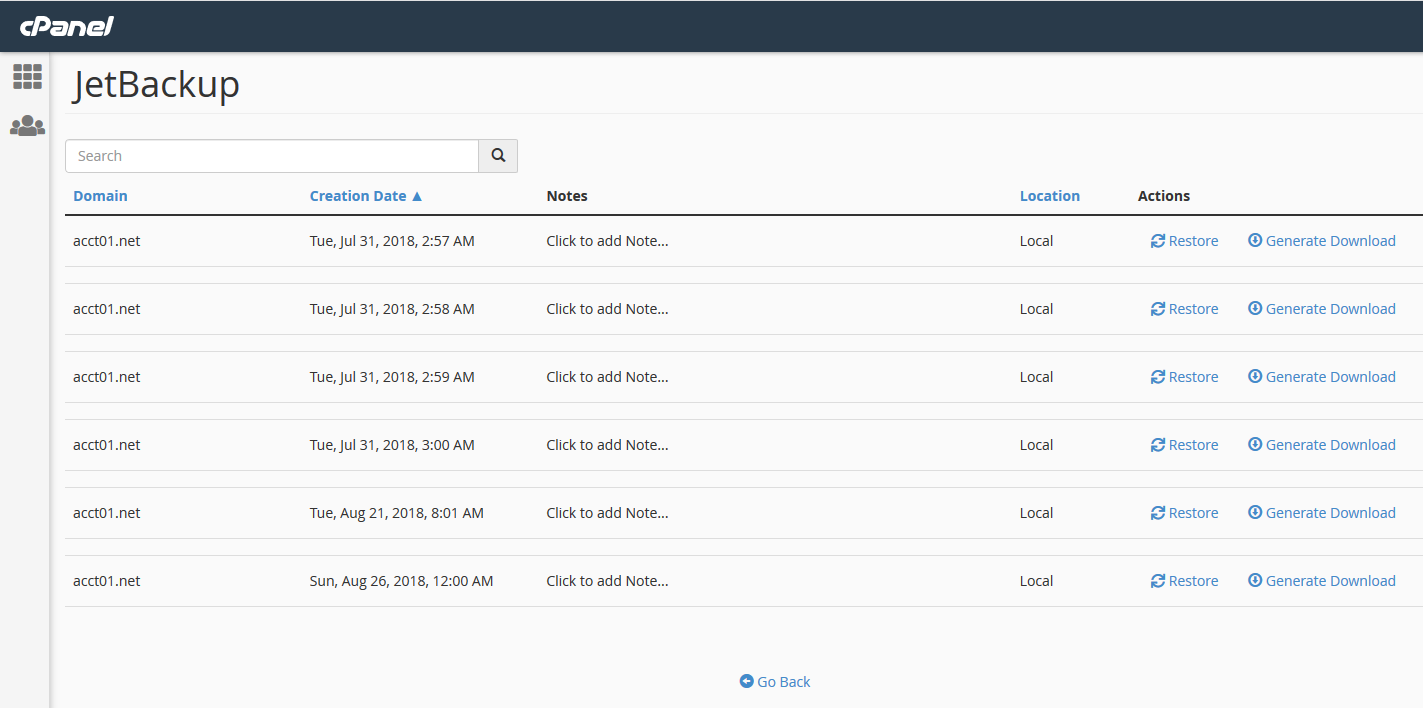Click the JetBackup page title
The height and width of the screenshot is (708, 1423).
click(x=156, y=86)
